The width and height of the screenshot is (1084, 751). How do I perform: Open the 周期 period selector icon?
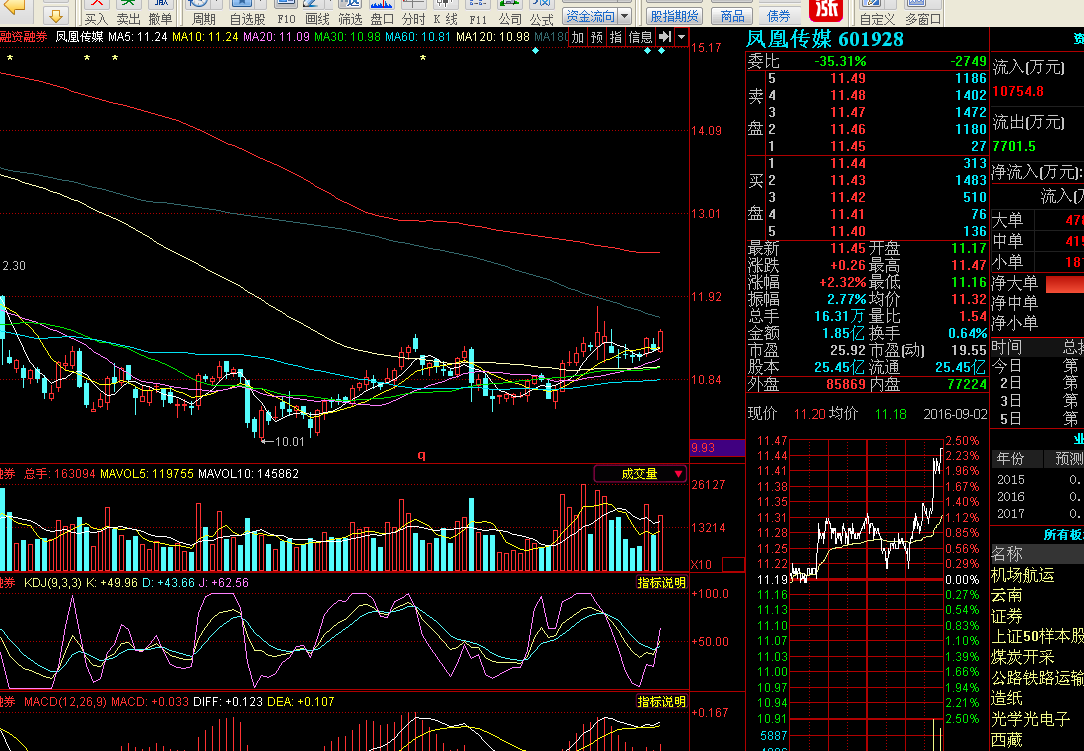203,12
